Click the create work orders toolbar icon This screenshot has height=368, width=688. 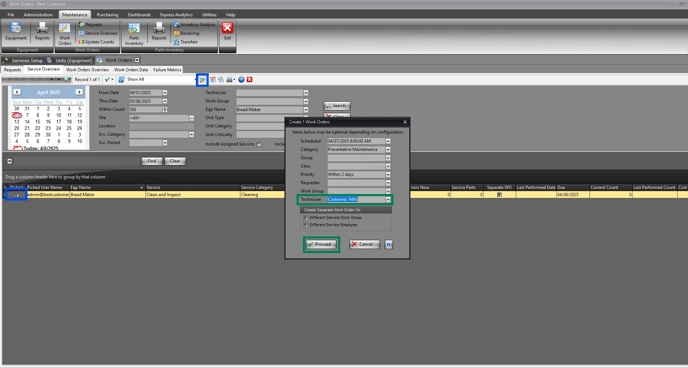coord(202,80)
